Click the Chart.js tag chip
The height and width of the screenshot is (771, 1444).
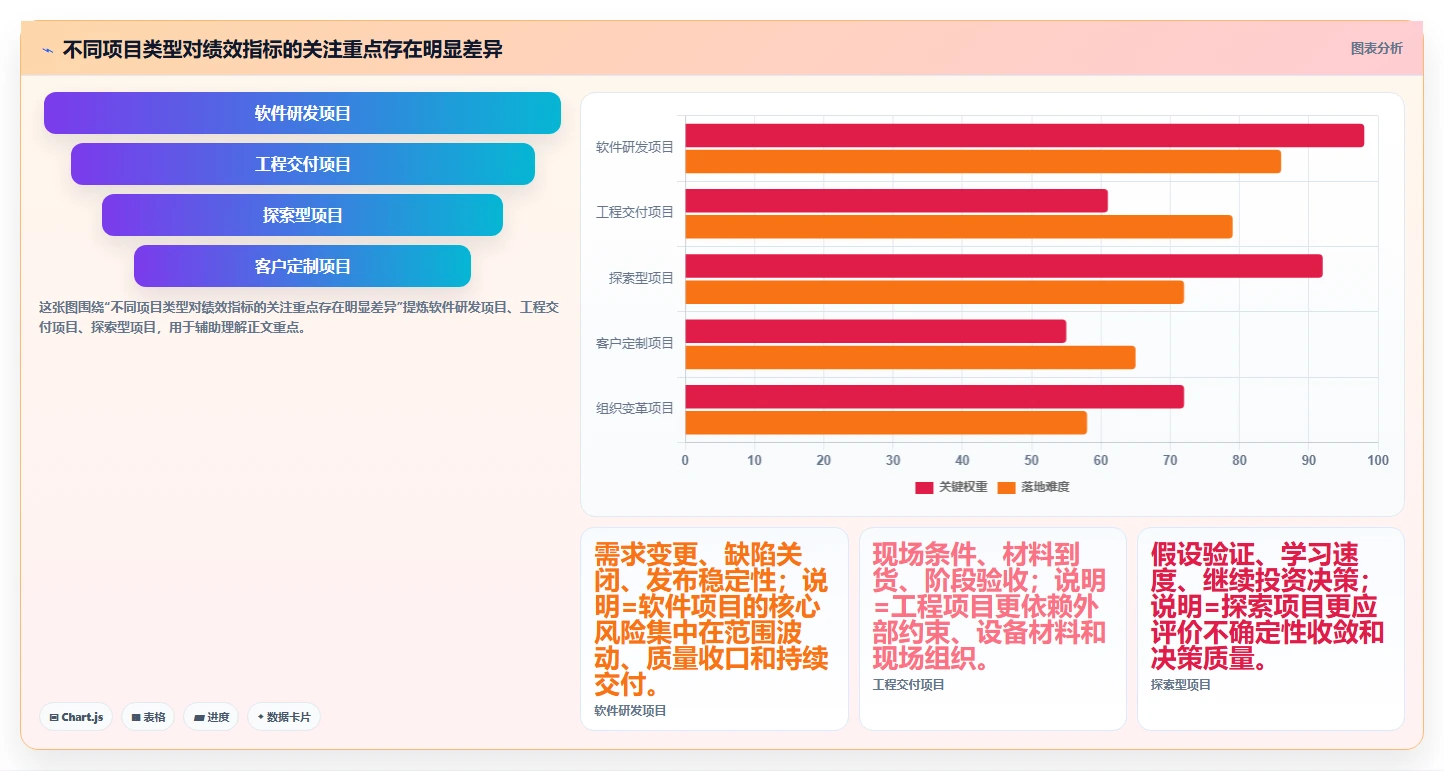click(76, 717)
